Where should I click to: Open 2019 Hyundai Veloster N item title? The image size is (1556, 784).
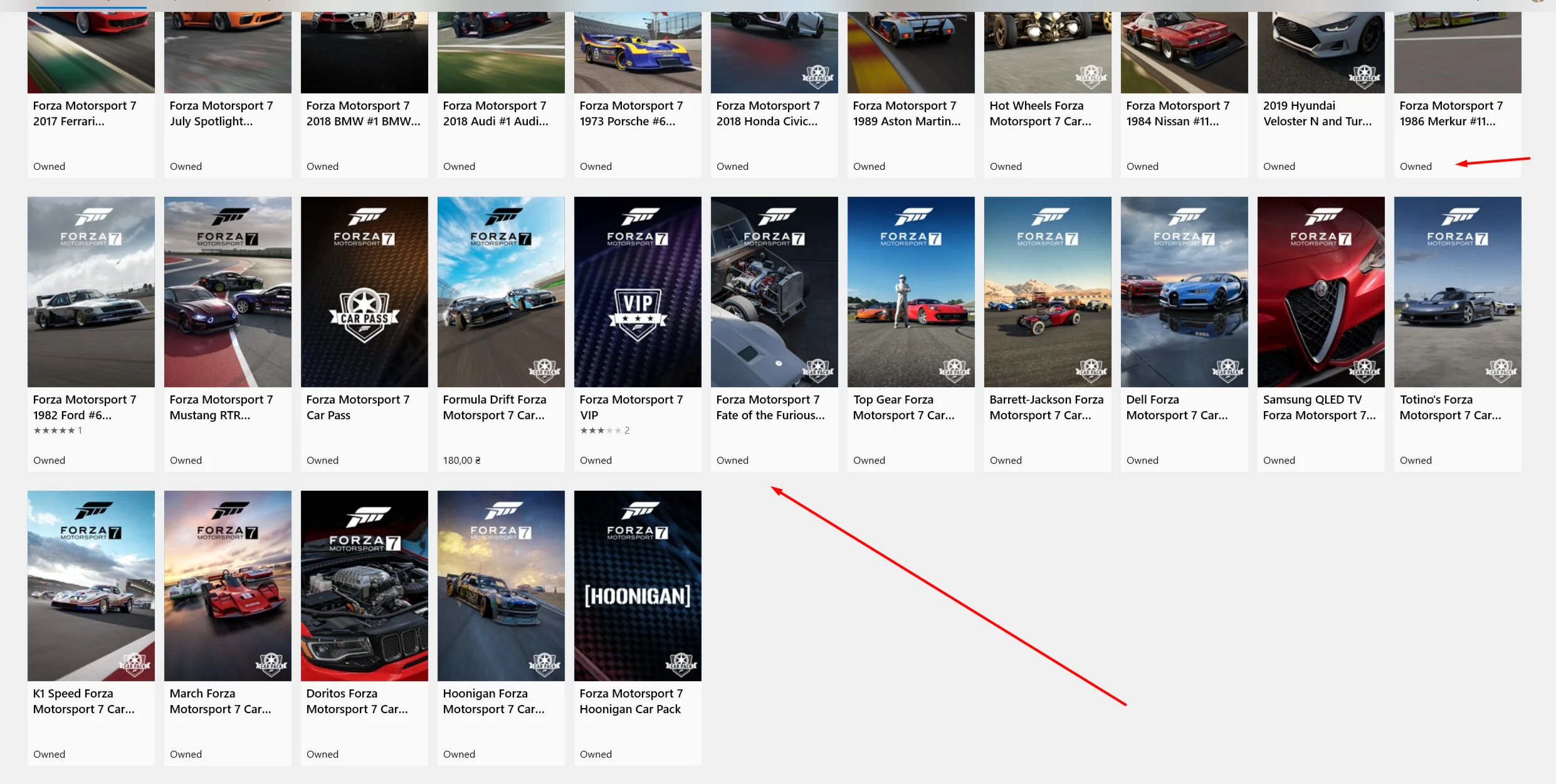tap(1317, 113)
